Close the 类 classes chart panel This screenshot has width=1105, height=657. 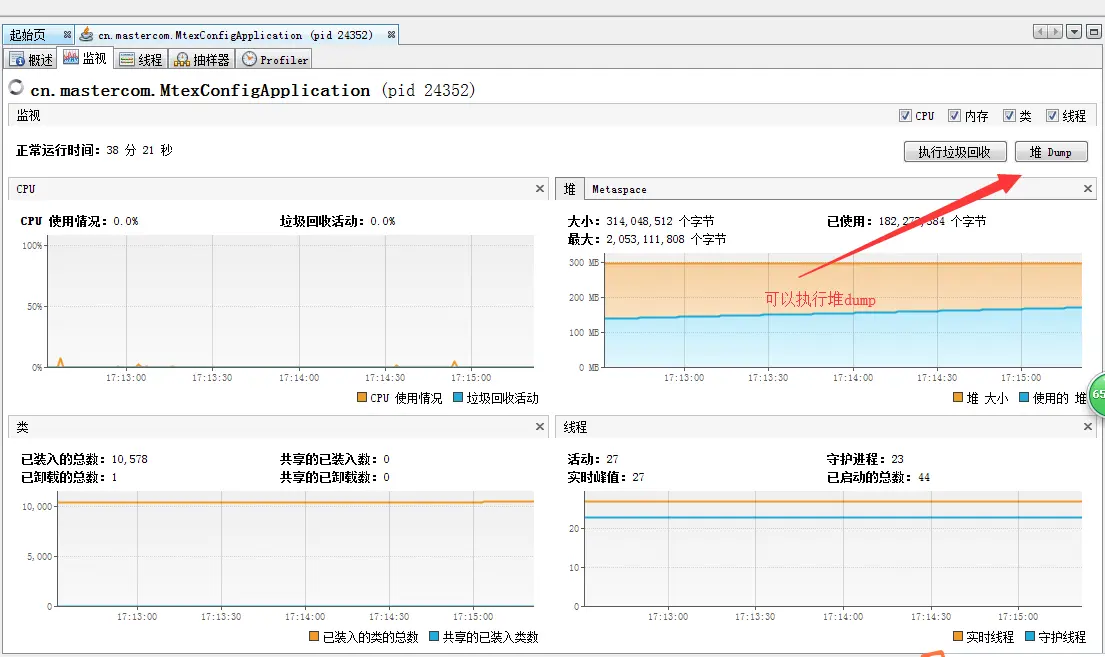click(540, 426)
